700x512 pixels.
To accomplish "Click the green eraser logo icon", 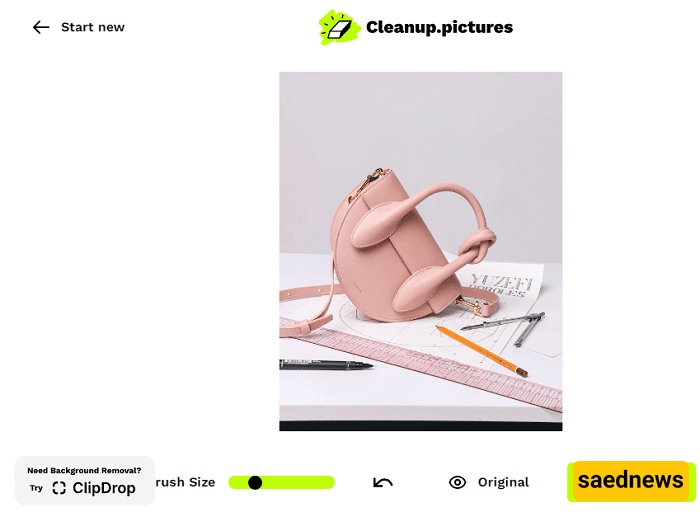I will (x=339, y=27).
